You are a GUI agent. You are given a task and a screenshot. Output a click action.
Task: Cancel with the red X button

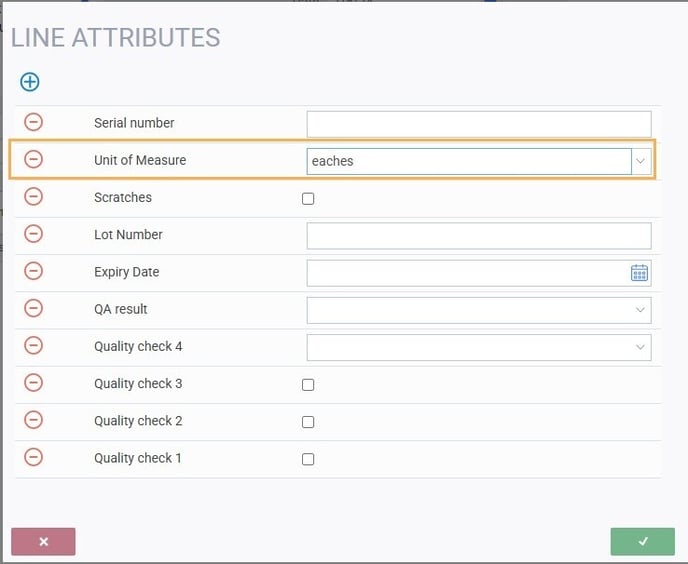click(43, 542)
